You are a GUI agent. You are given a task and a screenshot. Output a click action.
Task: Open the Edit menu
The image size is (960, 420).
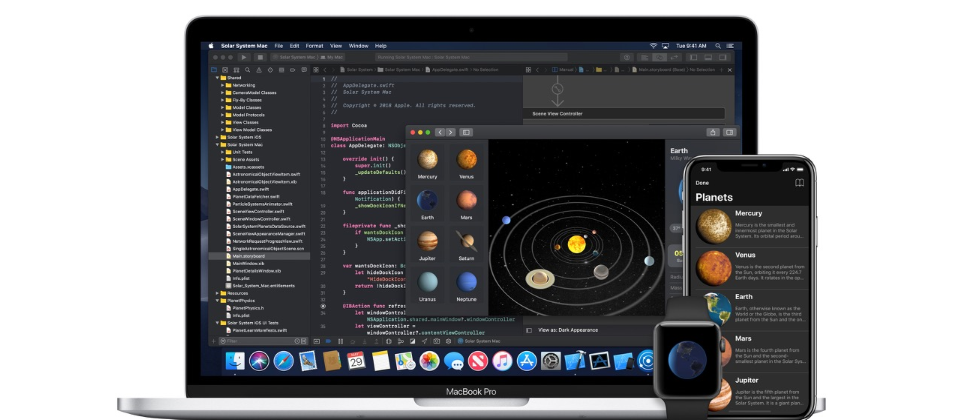click(294, 46)
